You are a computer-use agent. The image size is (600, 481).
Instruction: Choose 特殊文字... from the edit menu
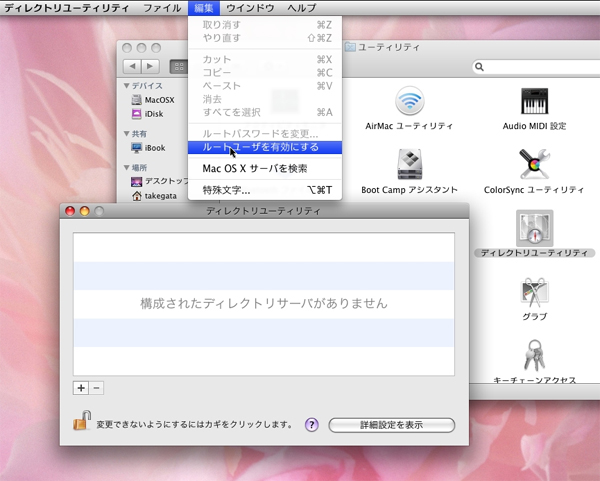click(x=265, y=190)
